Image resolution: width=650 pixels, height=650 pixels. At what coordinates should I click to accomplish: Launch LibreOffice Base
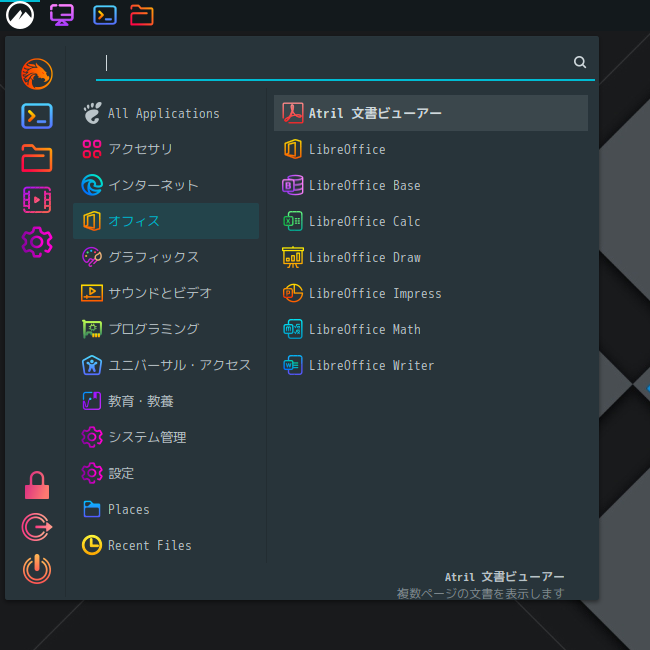tap(431, 185)
